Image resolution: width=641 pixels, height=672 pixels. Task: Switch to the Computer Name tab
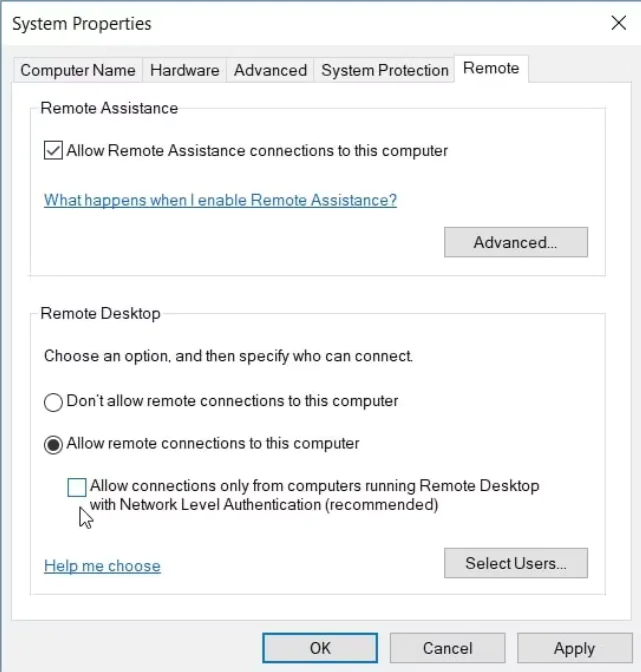point(77,70)
